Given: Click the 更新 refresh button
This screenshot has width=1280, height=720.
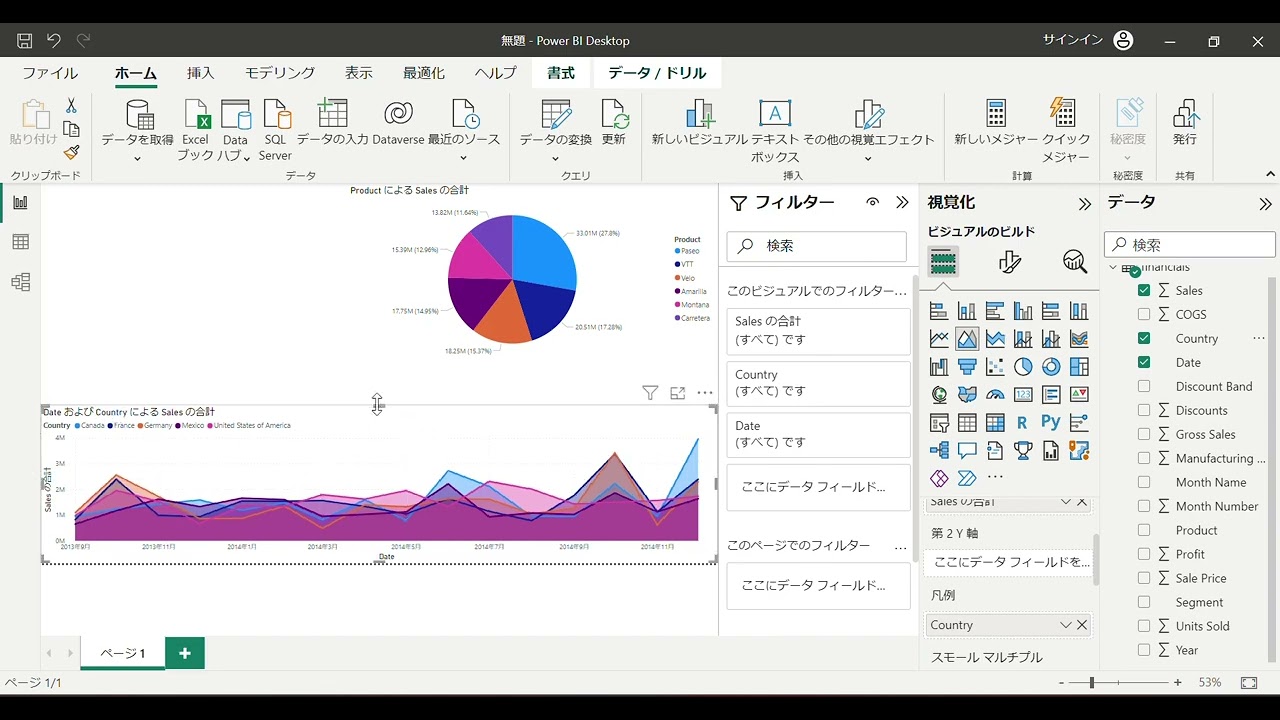Looking at the screenshot, I should (x=614, y=123).
